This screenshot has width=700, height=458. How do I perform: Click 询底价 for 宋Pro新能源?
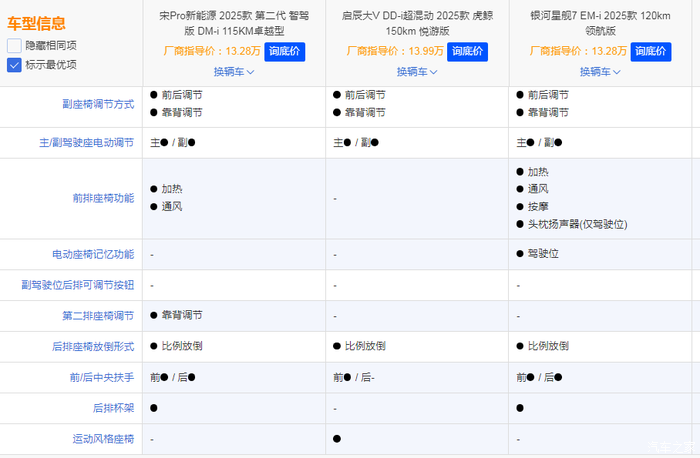pyautogui.click(x=286, y=51)
